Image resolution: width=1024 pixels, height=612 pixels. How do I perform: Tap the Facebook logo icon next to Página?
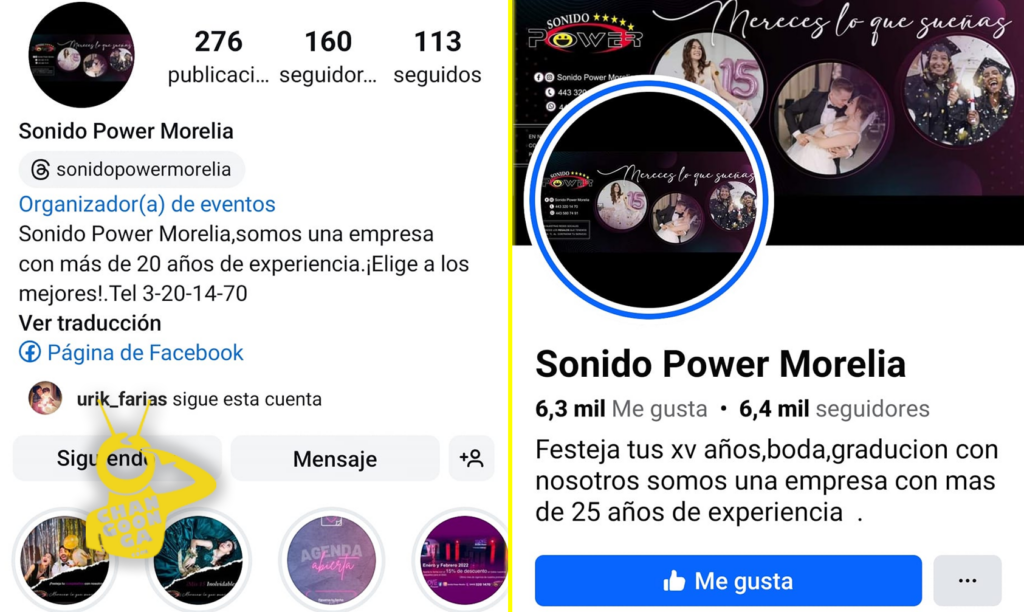(x=29, y=352)
